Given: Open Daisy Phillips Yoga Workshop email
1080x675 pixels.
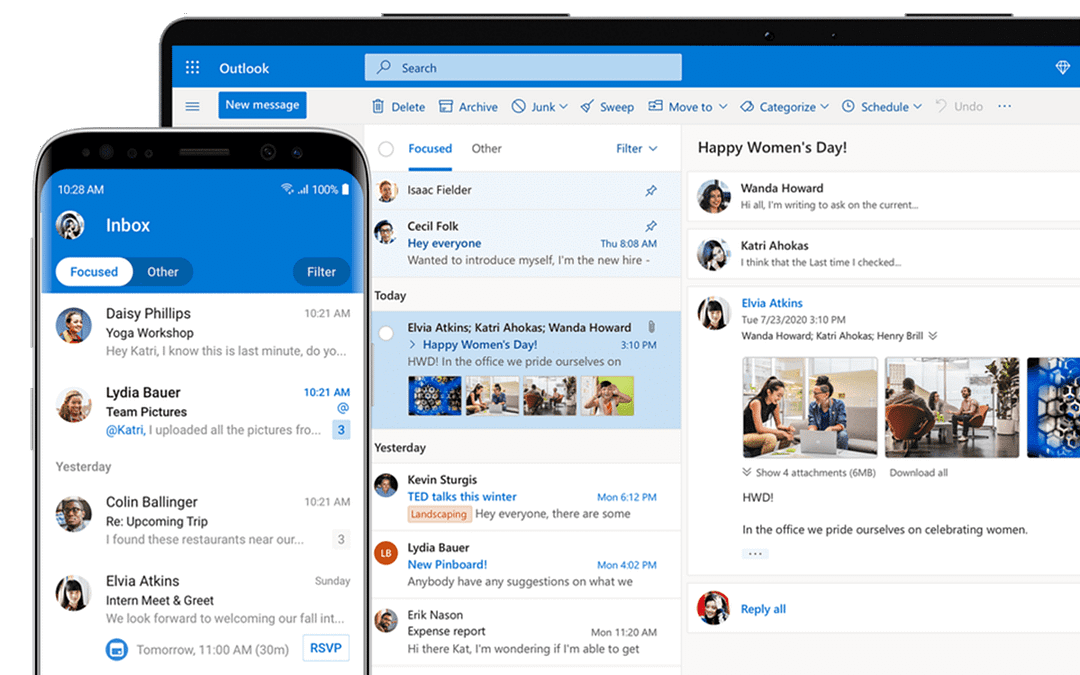Looking at the screenshot, I should pos(203,332).
